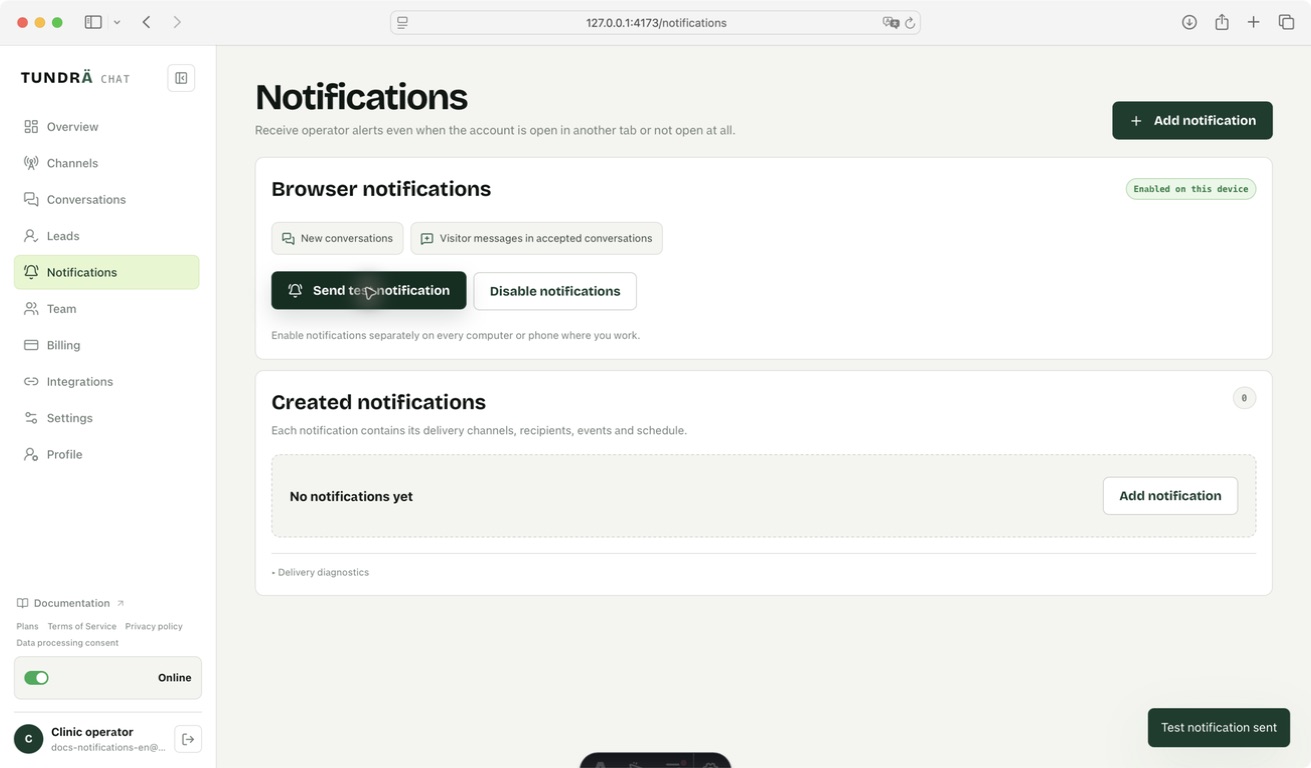
Task: Toggle the New conversations chip
Action: (337, 238)
